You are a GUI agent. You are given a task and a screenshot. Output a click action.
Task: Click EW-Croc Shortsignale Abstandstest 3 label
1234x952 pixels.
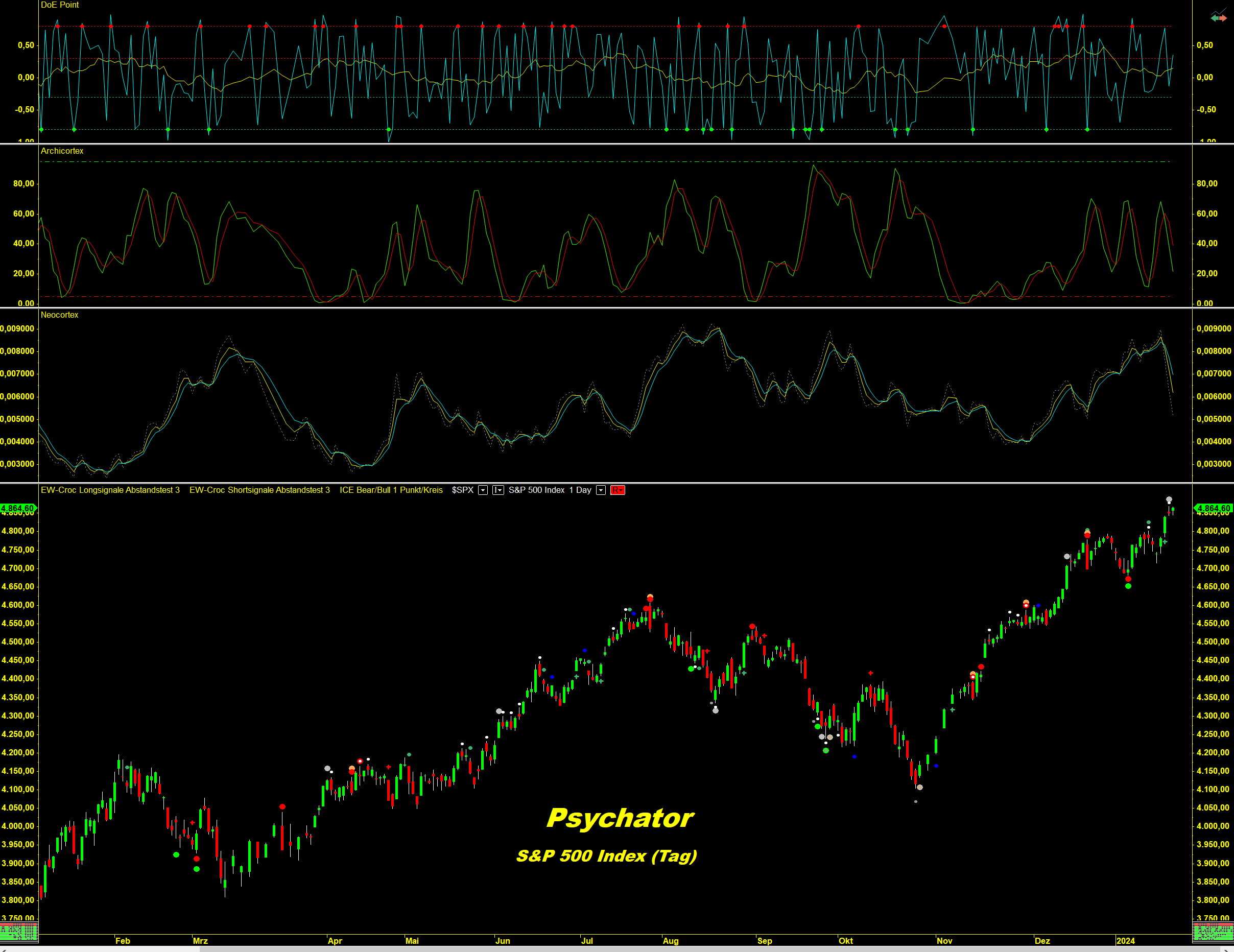259,490
